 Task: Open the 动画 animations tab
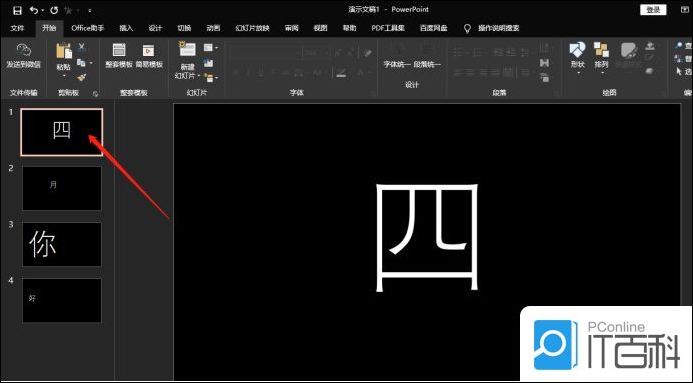pos(213,28)
